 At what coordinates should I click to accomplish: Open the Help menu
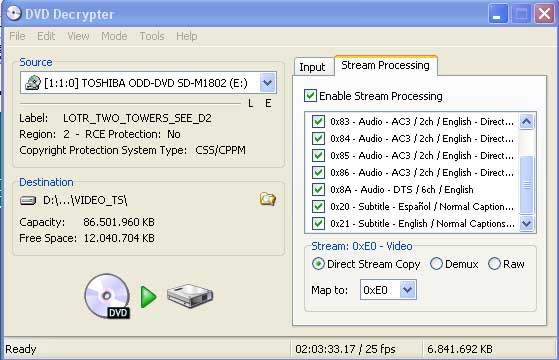tap(186, 36)
